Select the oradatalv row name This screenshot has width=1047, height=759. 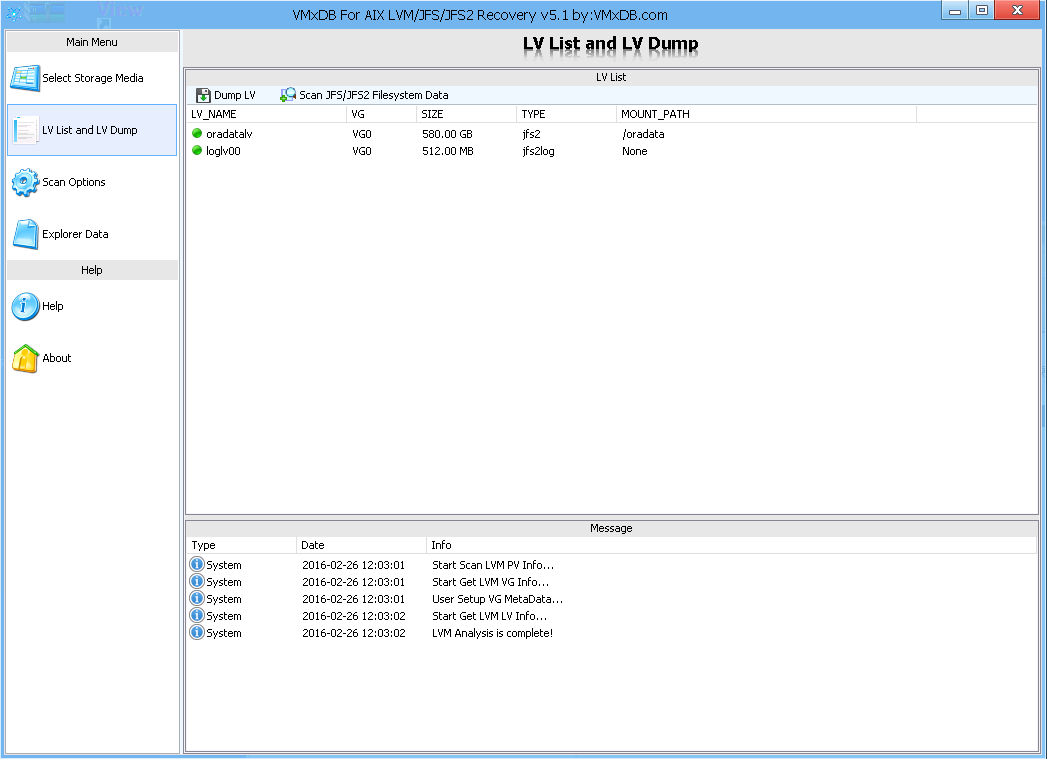point(229,134)
